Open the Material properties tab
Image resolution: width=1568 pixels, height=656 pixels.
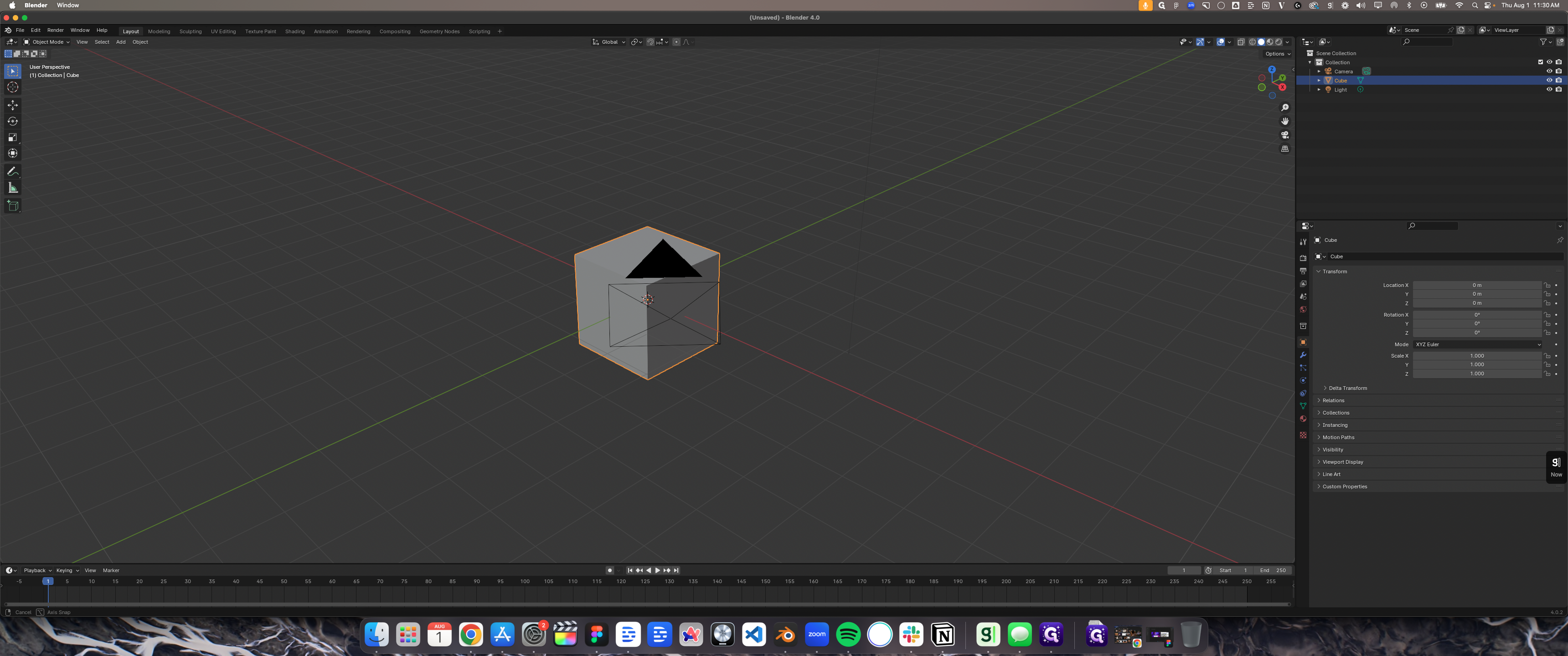click(1303, 419)
